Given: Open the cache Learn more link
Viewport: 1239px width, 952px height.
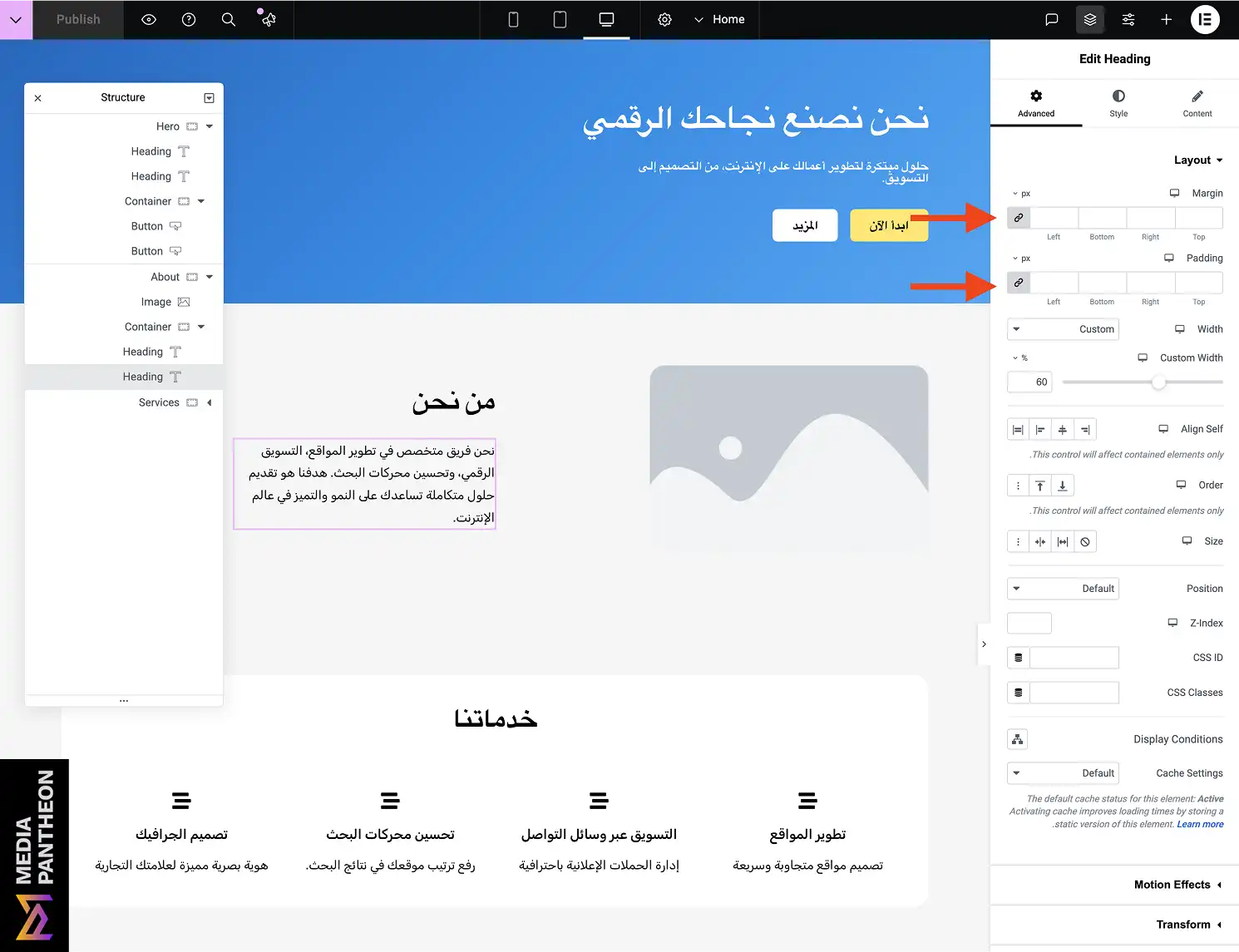Looking at the screenshot, I should 1200,825.
